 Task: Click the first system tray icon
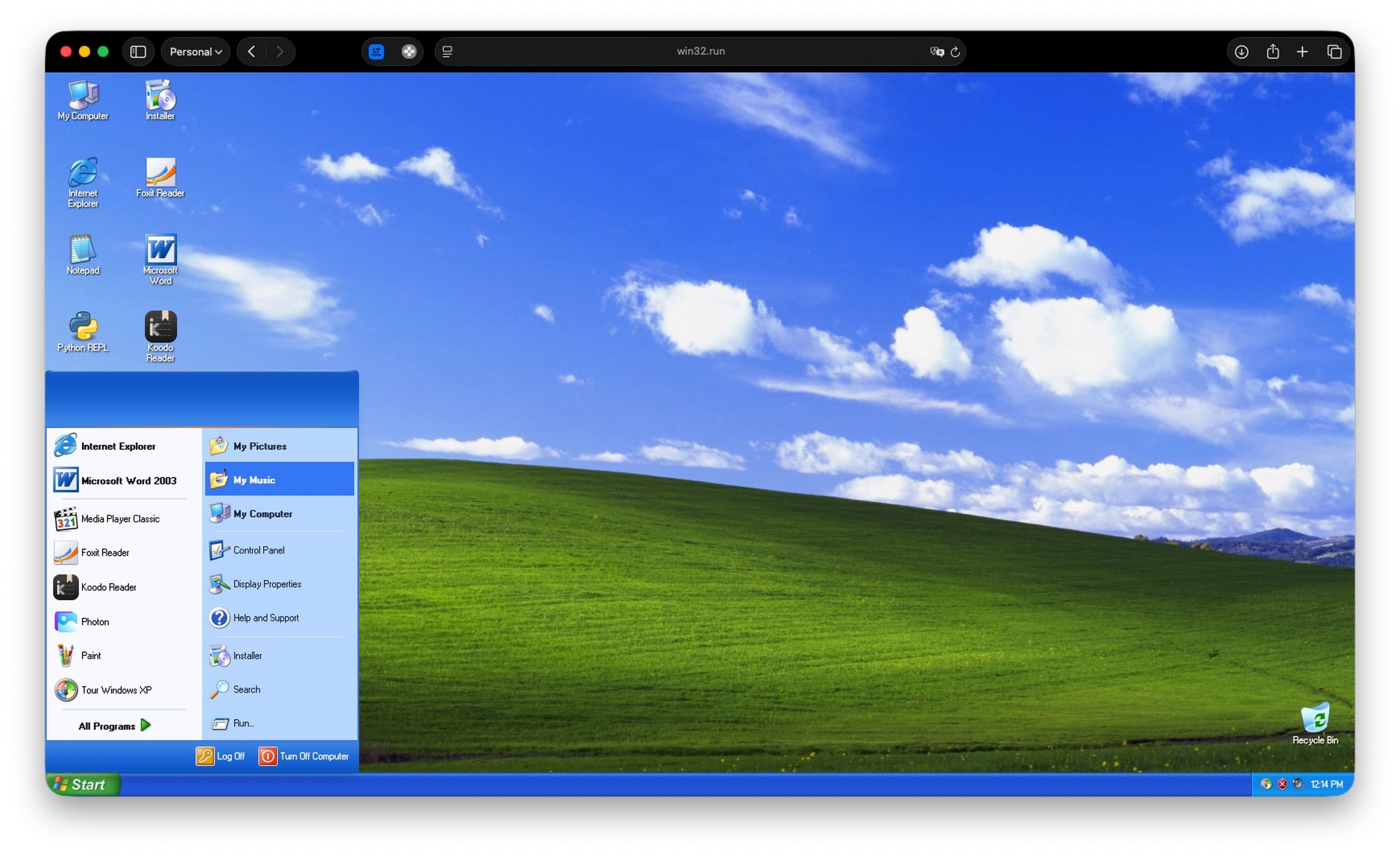tap(1266, 785)
